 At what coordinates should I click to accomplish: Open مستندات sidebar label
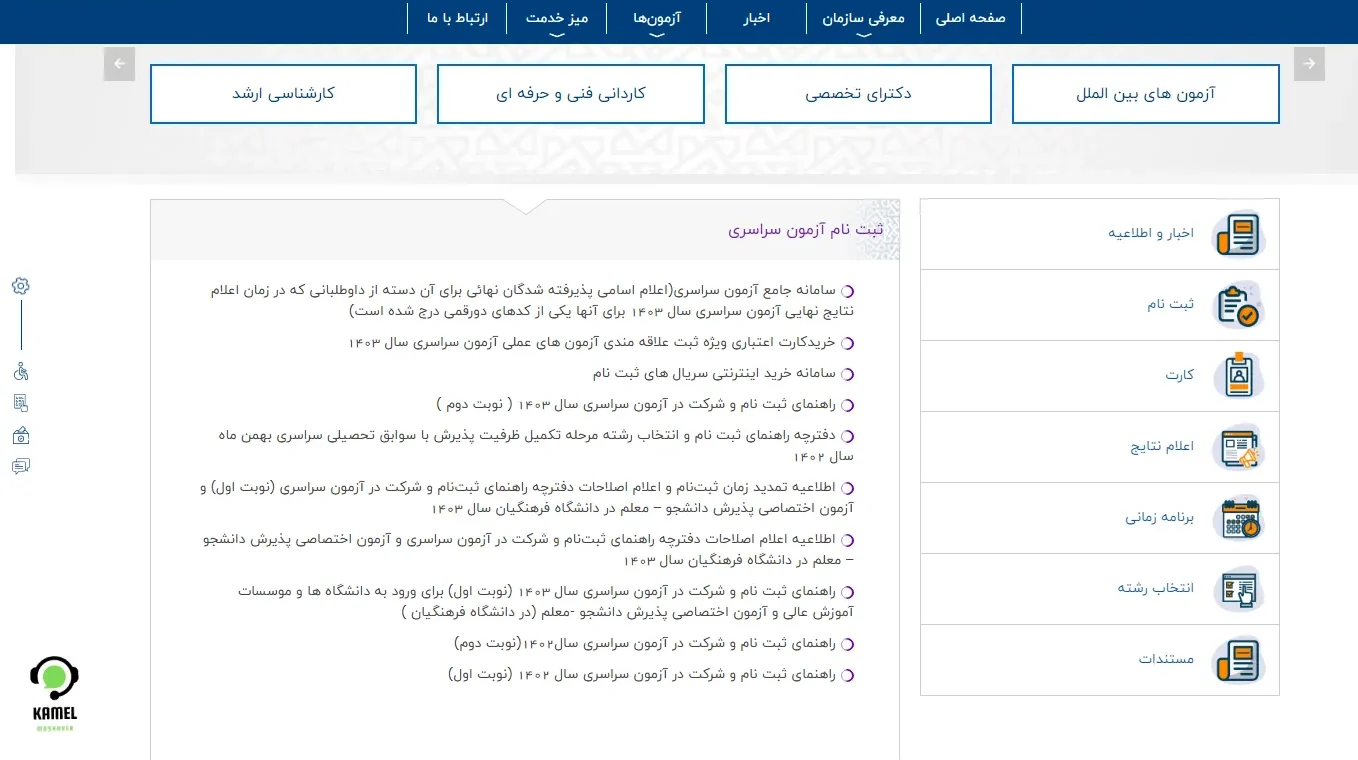[x=1166, y=659]
